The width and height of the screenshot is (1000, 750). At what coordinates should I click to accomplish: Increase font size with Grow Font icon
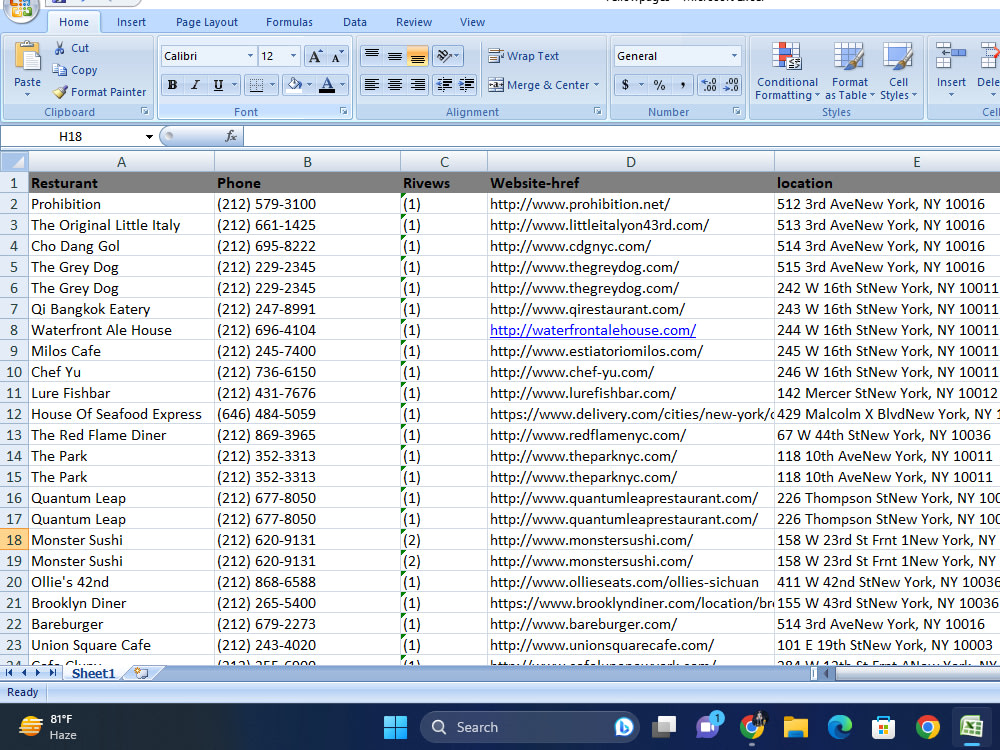315,56
